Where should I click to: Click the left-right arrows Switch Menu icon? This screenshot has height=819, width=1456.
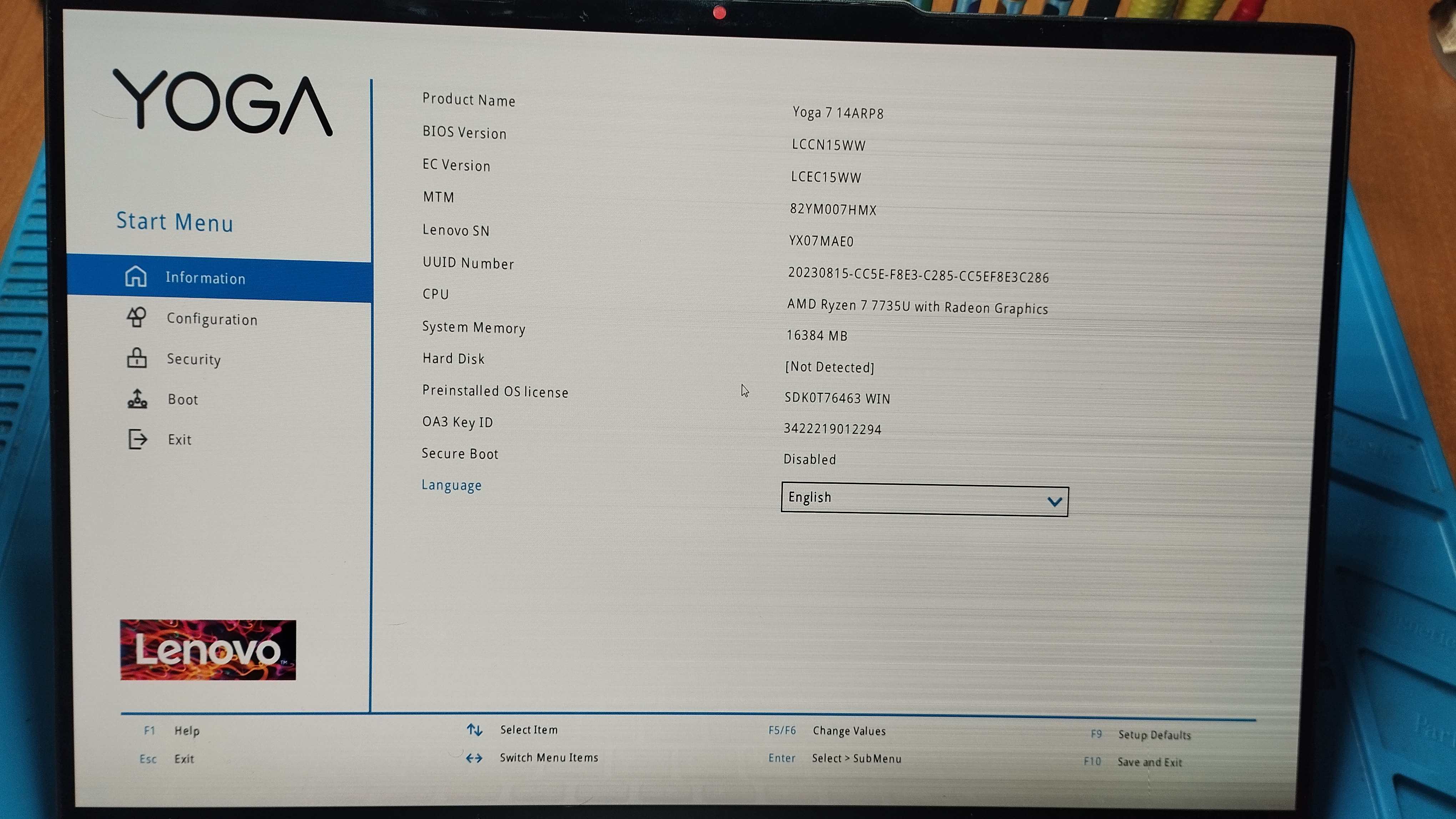[x=474, y=757]
